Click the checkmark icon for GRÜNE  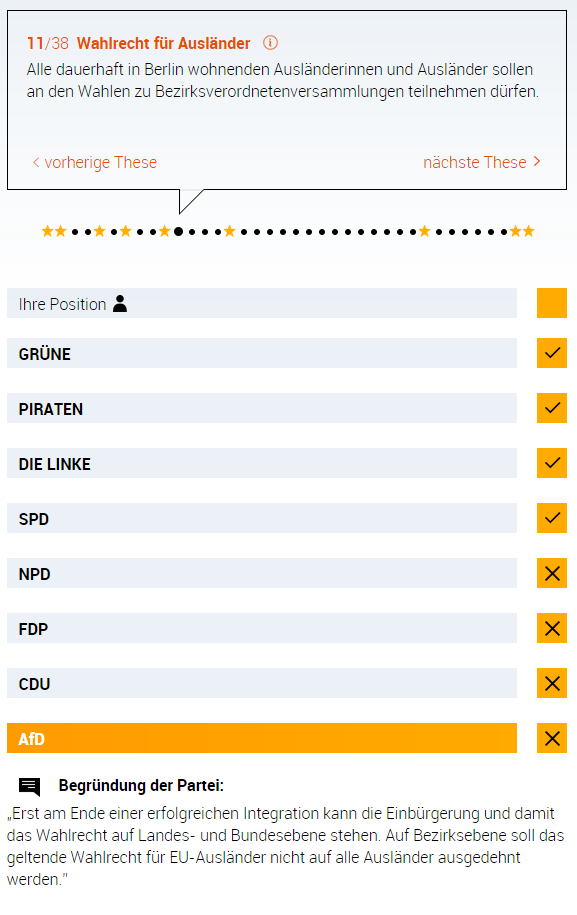click(552, 353)
